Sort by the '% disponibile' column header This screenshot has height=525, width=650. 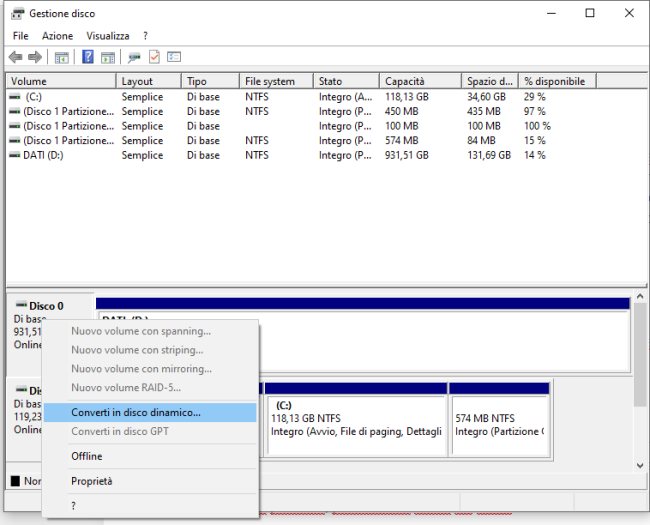[555, 81]
